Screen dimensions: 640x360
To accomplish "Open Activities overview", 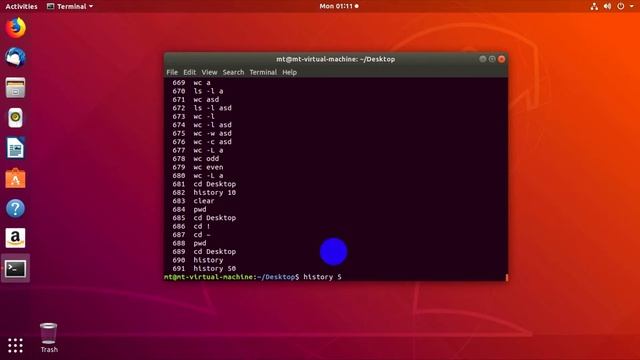I will tap(21, 6).
